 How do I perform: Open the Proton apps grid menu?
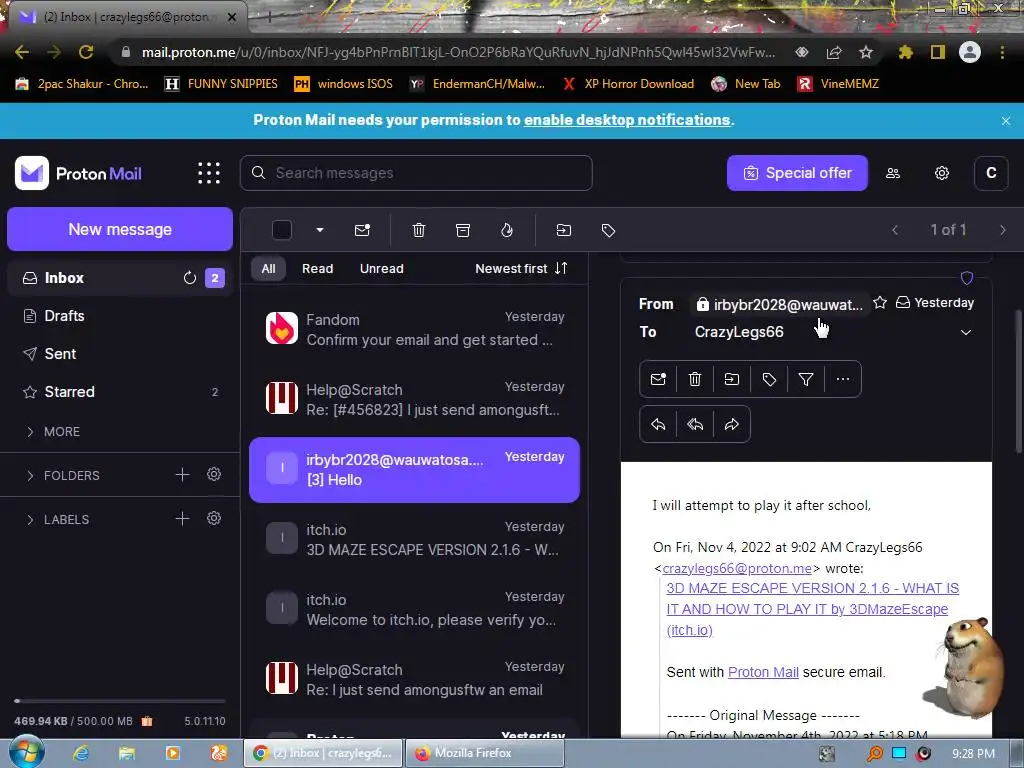209,173
